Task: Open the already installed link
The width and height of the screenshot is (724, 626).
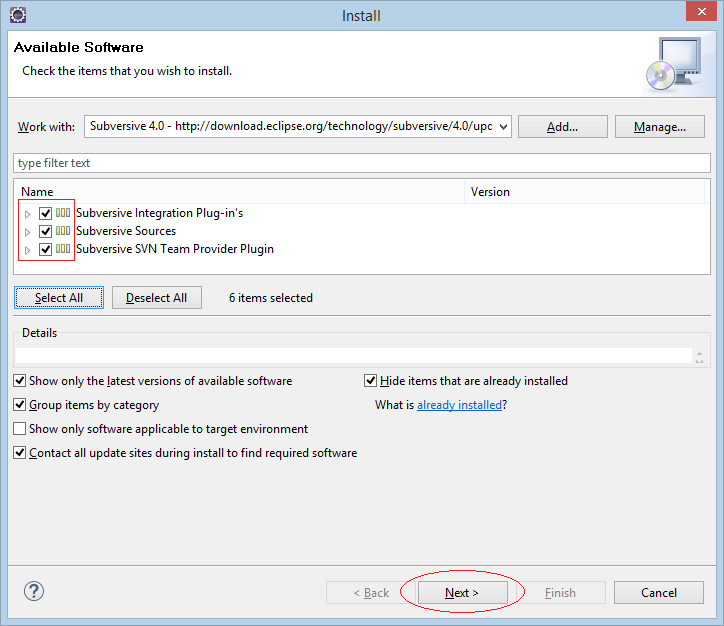Action: 459,405
